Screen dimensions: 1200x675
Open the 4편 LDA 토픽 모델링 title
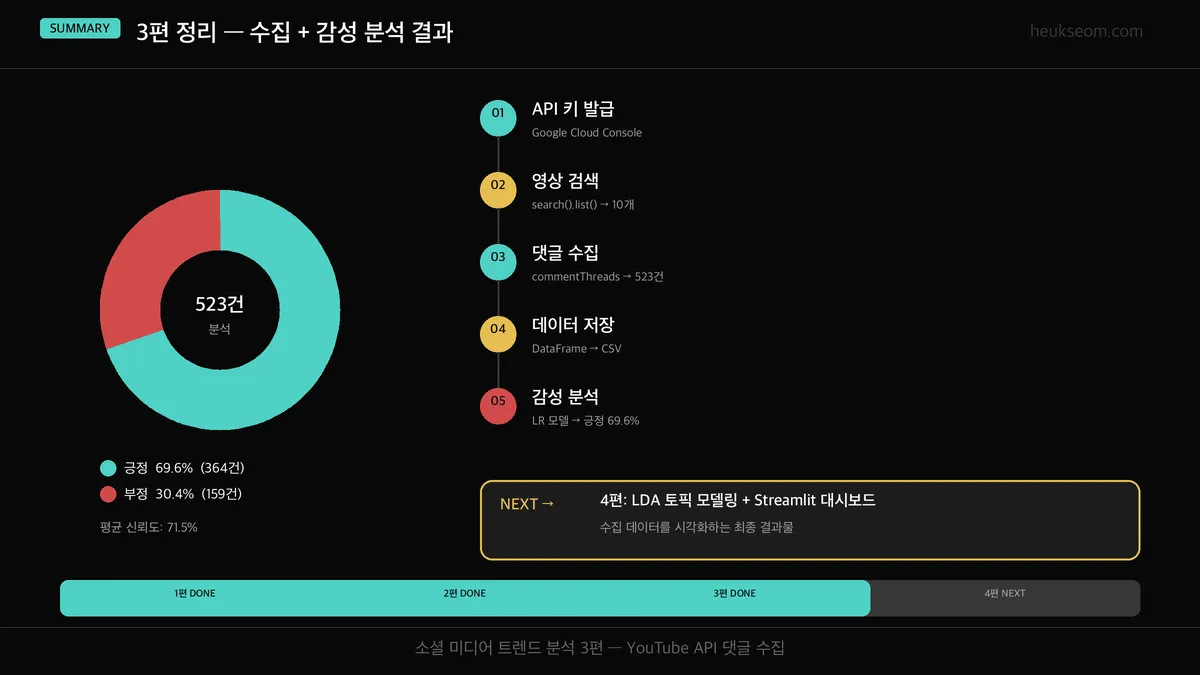click(x=737, y=500)
